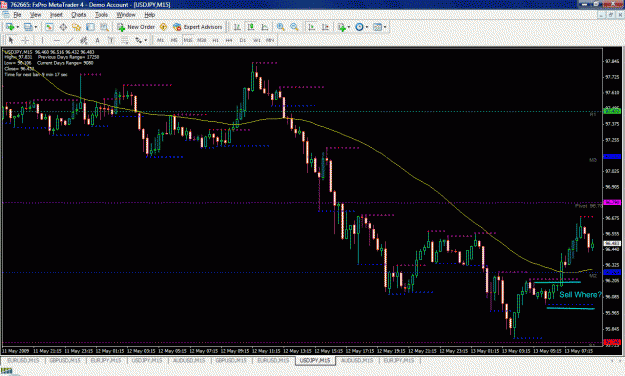Expand the Templates dropdown arrow

click(x=385, y=27)
